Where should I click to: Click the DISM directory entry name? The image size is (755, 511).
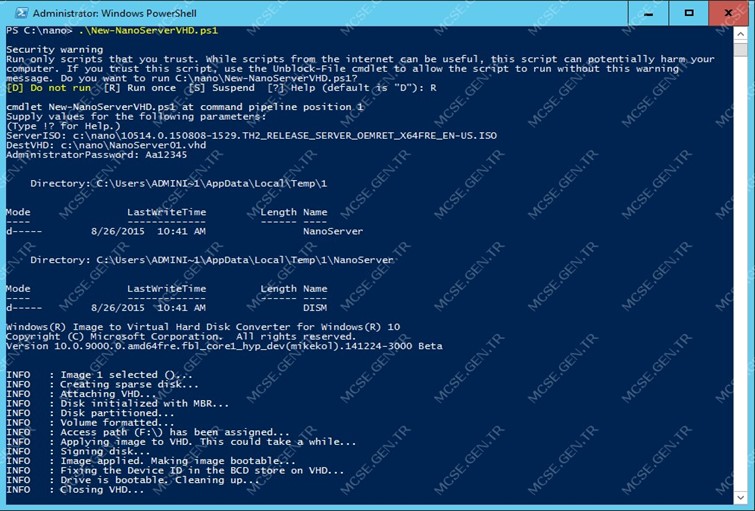click(315, 308)
